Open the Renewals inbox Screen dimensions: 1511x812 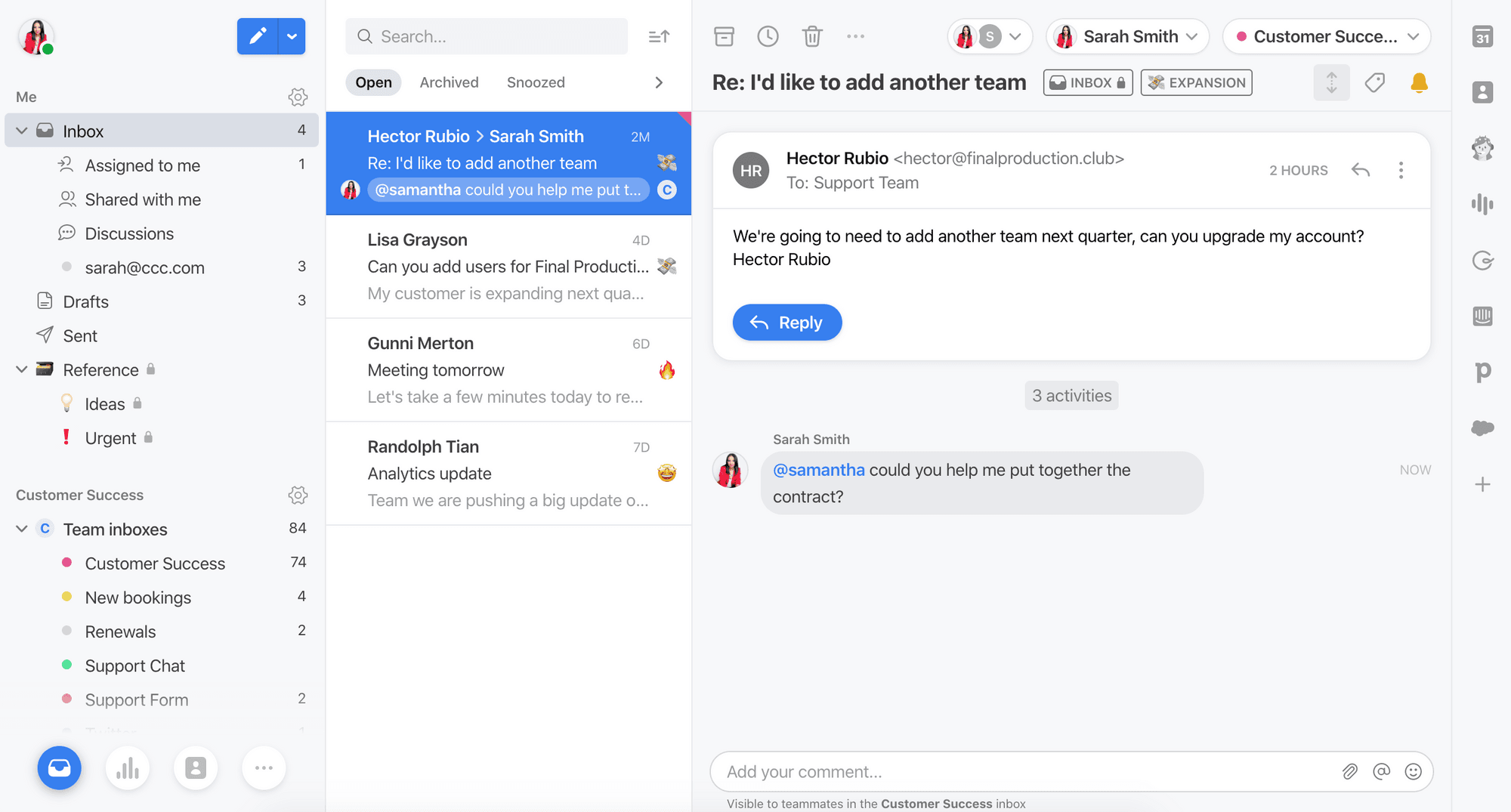click(162, 631)
